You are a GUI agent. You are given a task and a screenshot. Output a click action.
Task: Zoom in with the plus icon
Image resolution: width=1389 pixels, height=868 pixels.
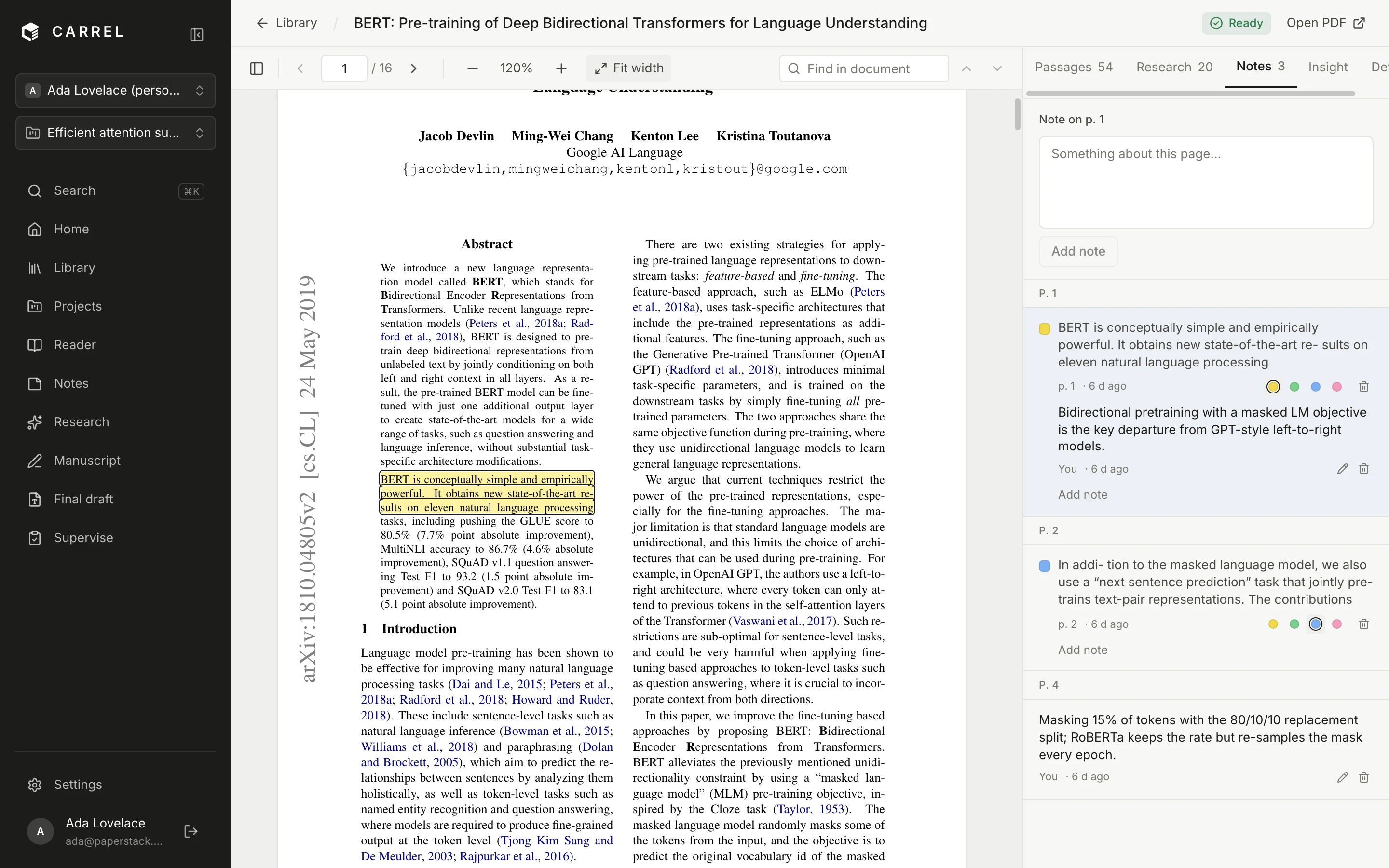point(561,68)
